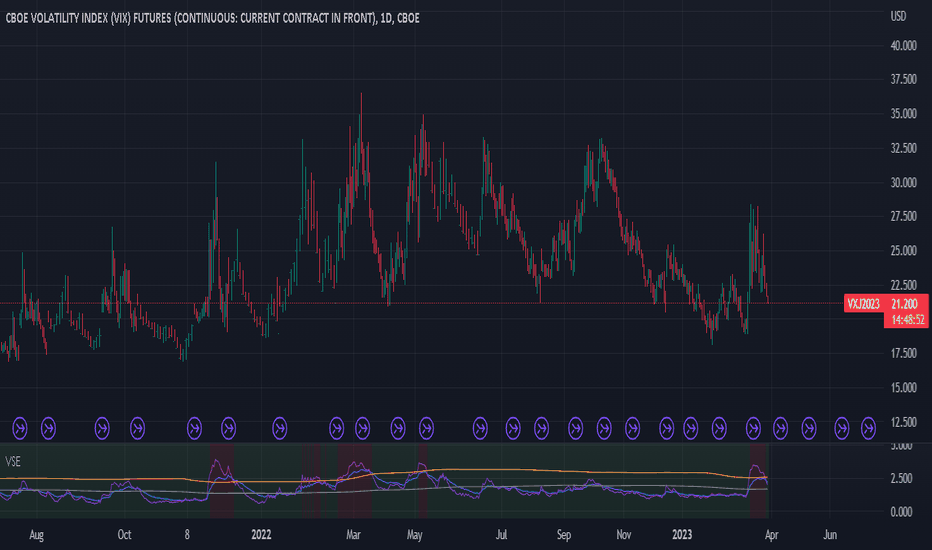
Task: Click the 40.000 price axis label
Action: 903,45
